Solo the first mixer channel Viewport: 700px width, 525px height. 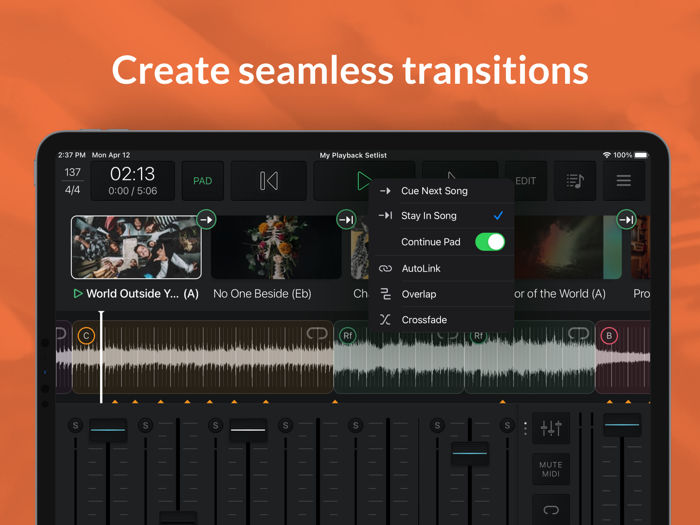75,425
